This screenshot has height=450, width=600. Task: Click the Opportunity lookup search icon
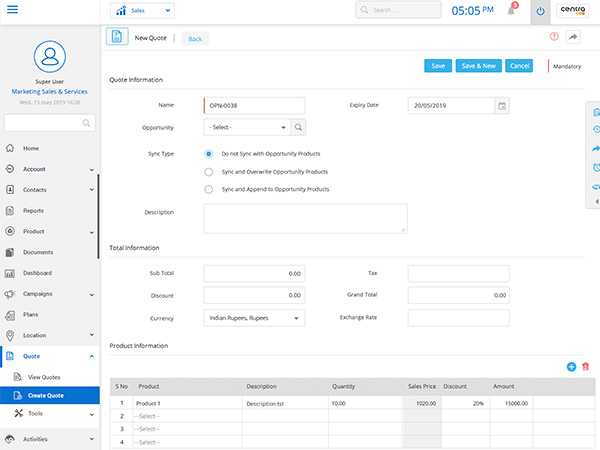coord(298,127)
